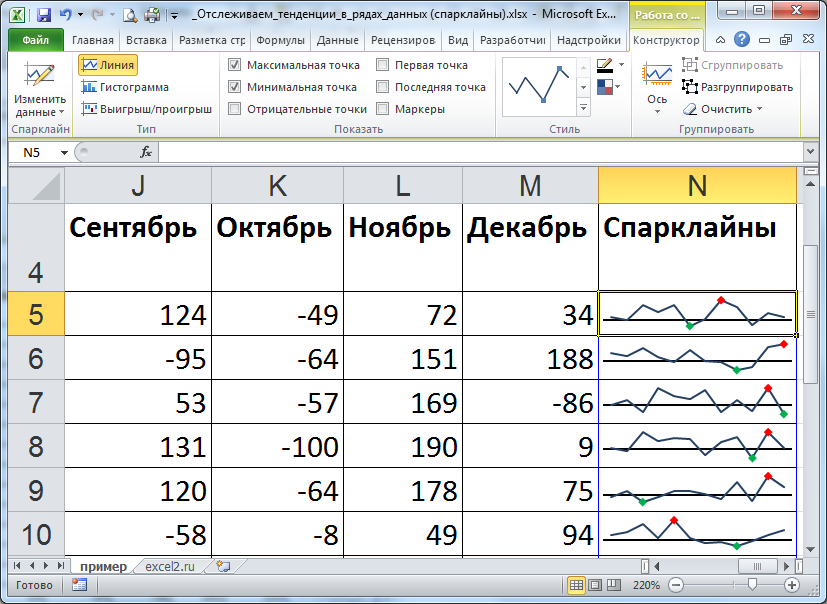Screen dimensions: 827x604
Task: Choose the Выигрыш/проигрыш sparkline type
Action: [x=146, y=109]
